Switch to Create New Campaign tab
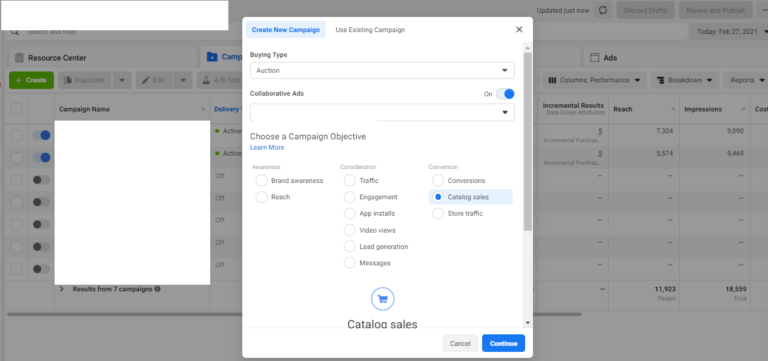 (x=286, y=29)
